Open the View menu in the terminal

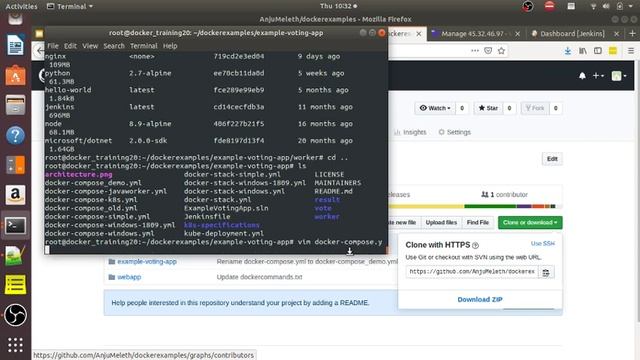coord(90,46)
